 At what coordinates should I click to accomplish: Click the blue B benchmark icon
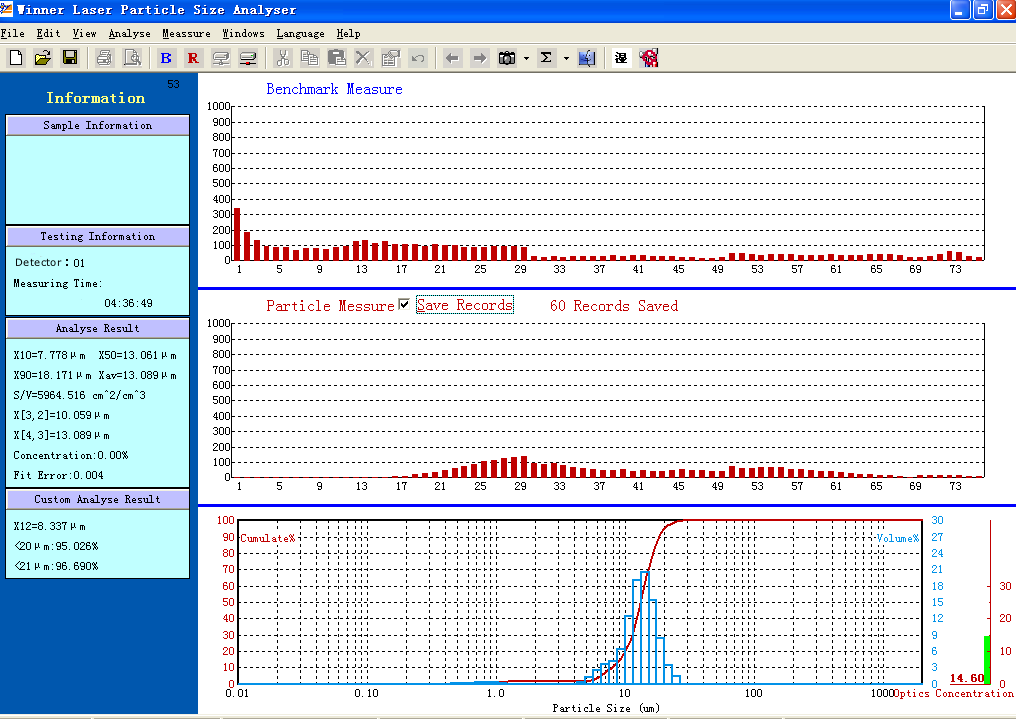point(165,57)
